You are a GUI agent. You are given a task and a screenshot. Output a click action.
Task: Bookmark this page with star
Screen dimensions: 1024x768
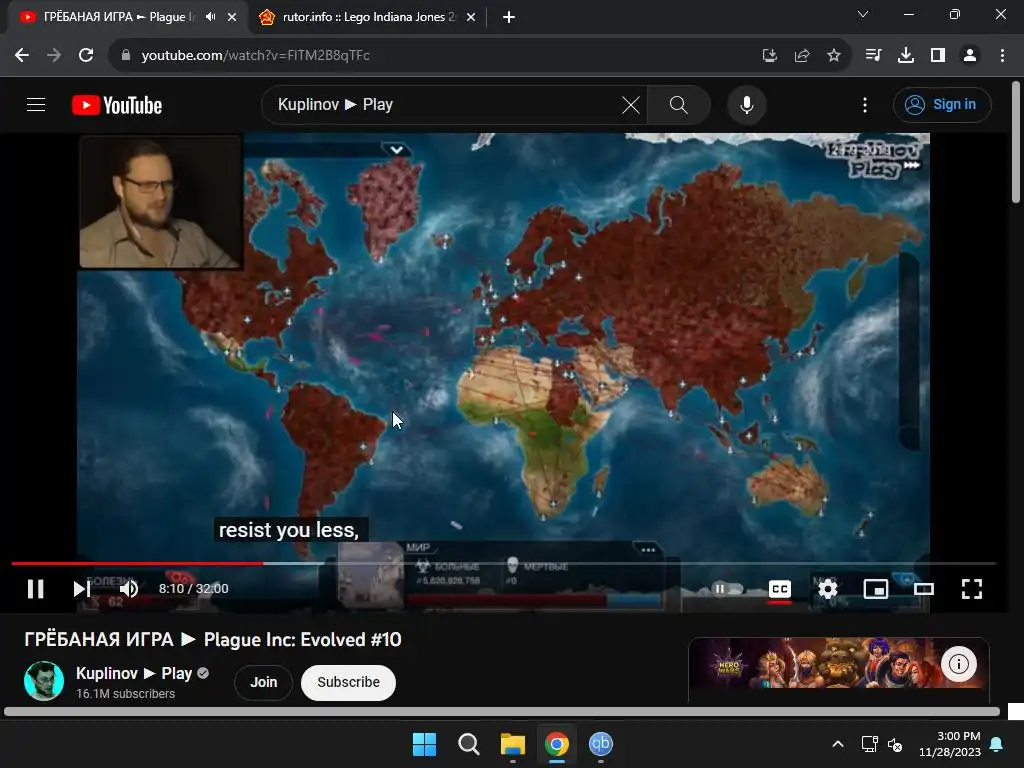834,56
